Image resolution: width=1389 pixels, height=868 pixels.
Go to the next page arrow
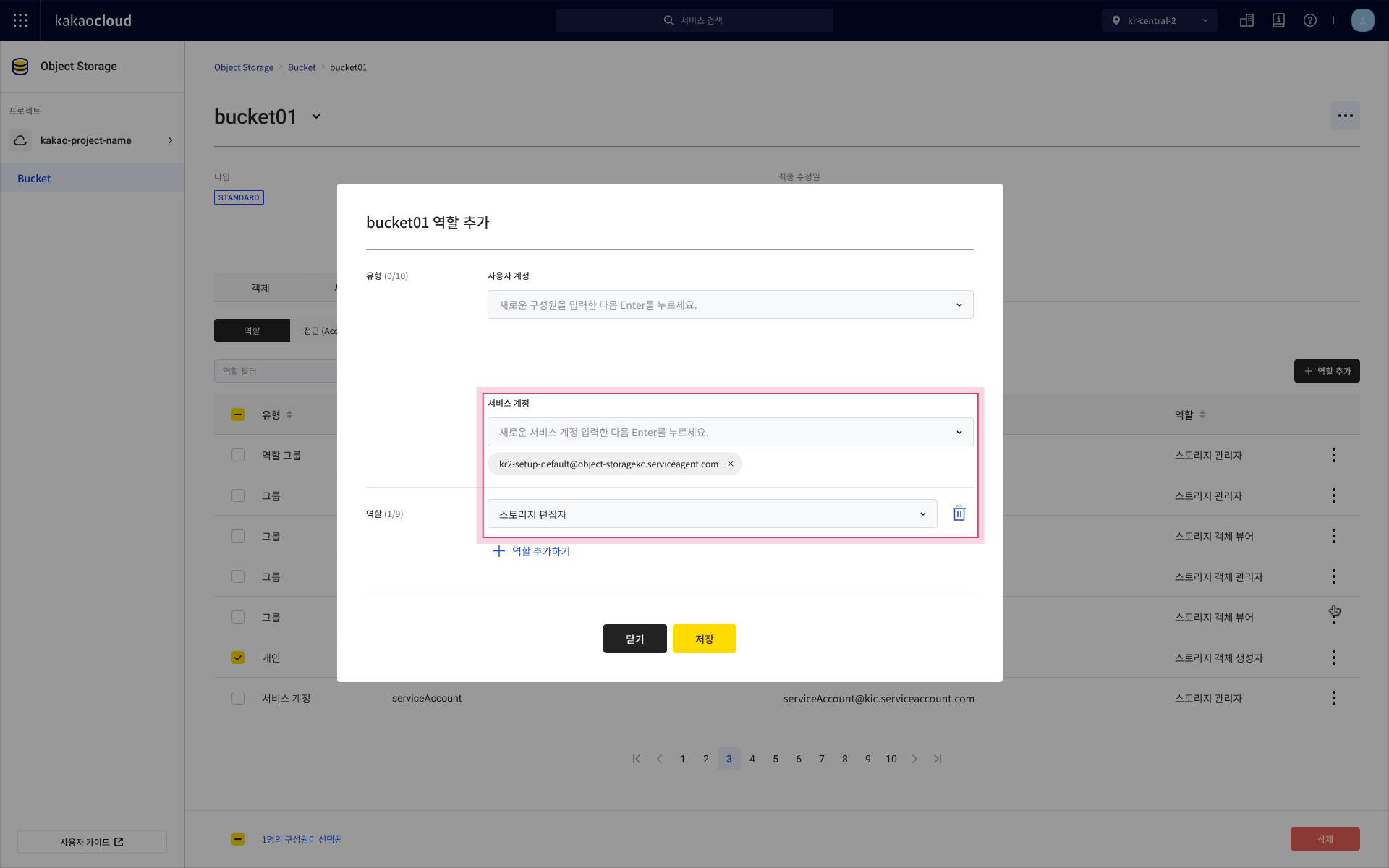tap(914, 759)
